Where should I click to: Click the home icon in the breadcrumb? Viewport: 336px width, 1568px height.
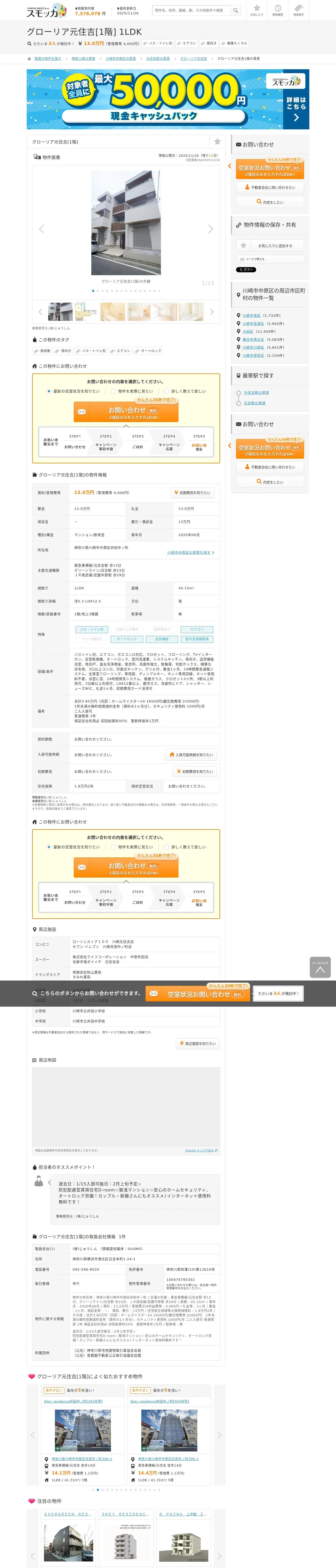(29, 59)
